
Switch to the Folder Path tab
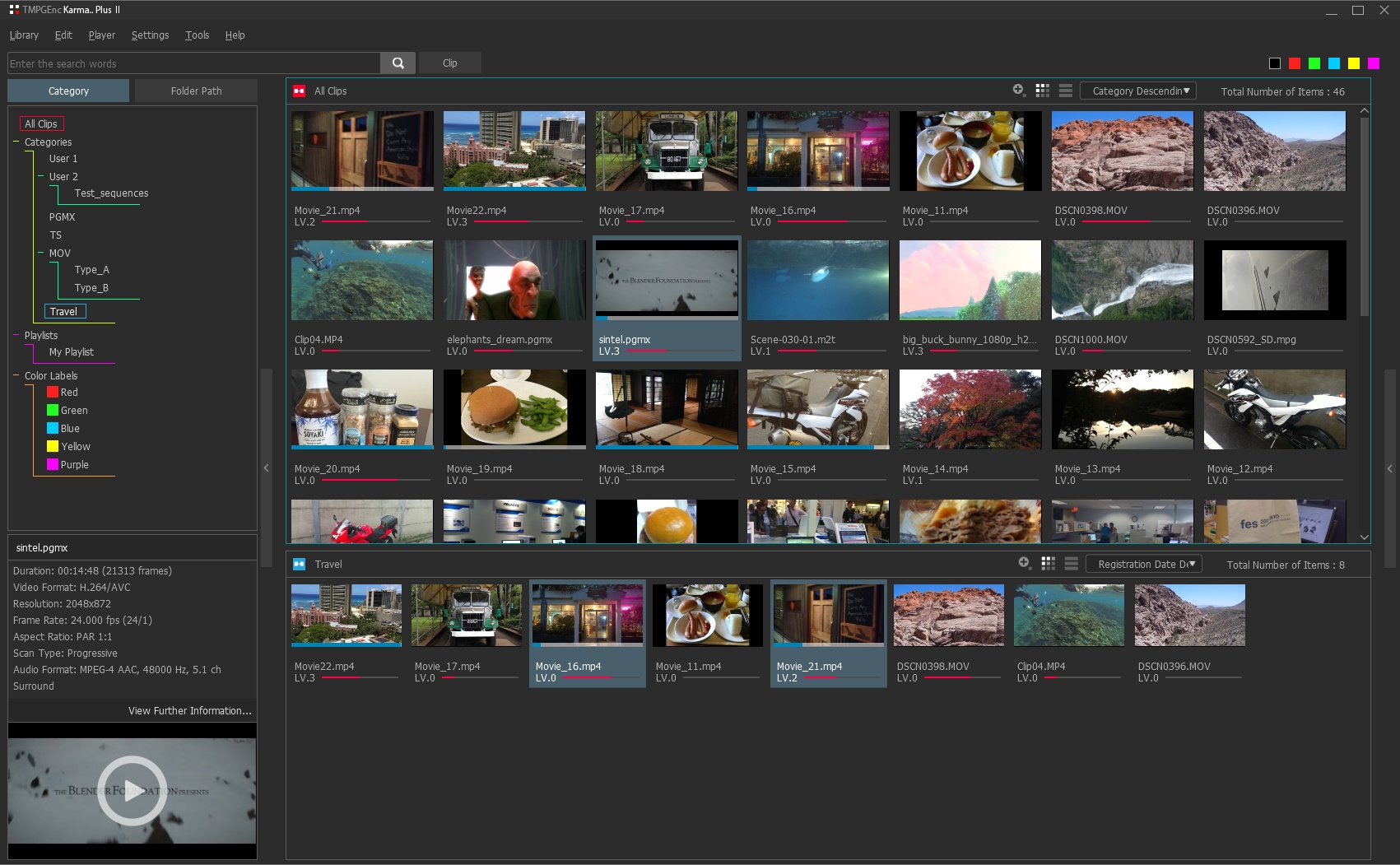pos(196,91)
